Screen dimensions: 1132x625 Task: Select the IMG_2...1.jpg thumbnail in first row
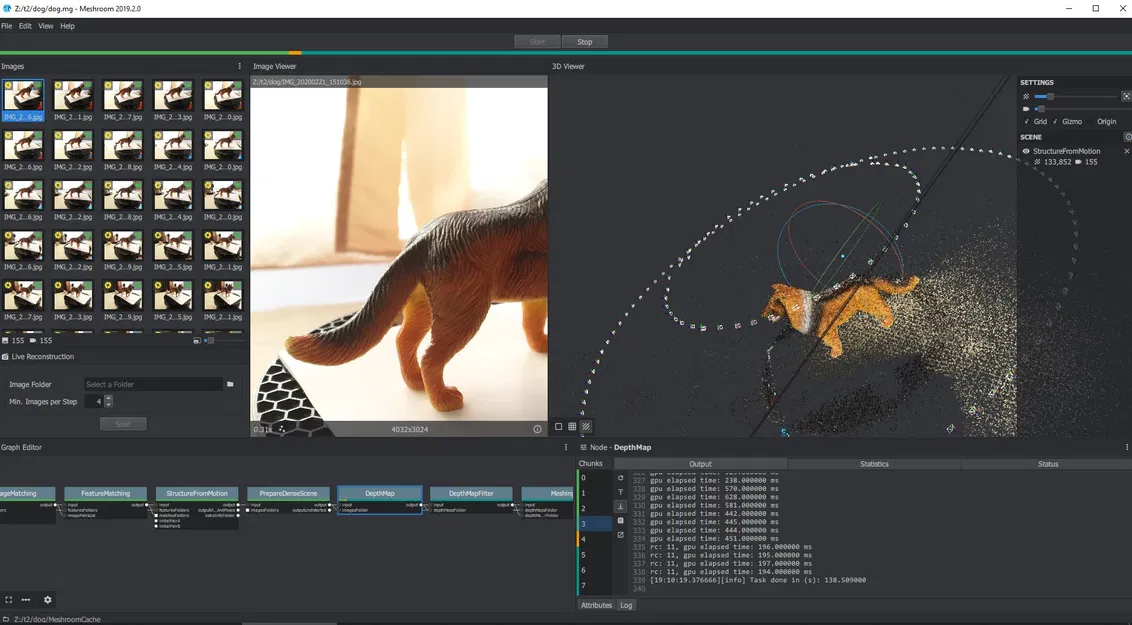[73, 100]
